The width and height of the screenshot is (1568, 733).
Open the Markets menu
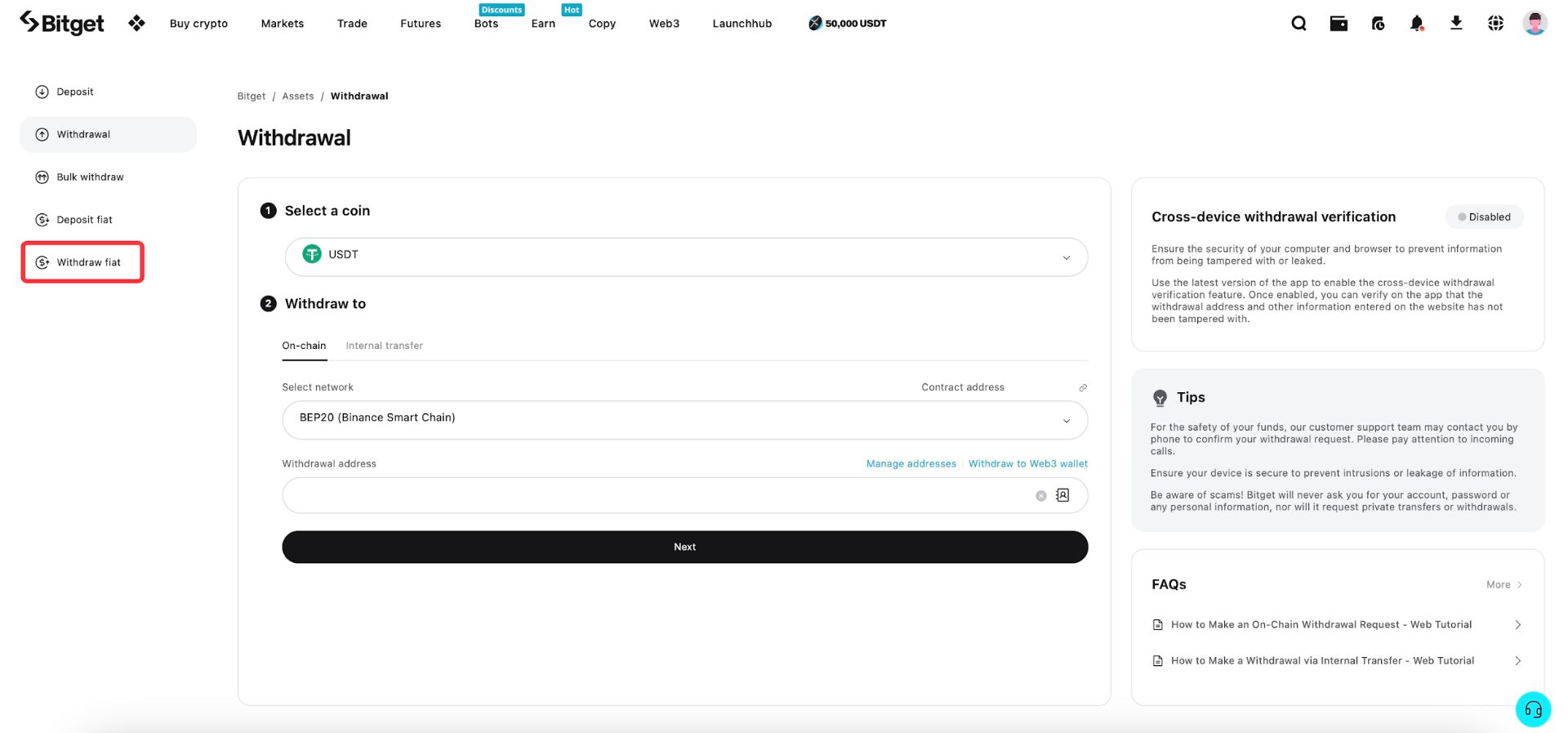point(283,24)
